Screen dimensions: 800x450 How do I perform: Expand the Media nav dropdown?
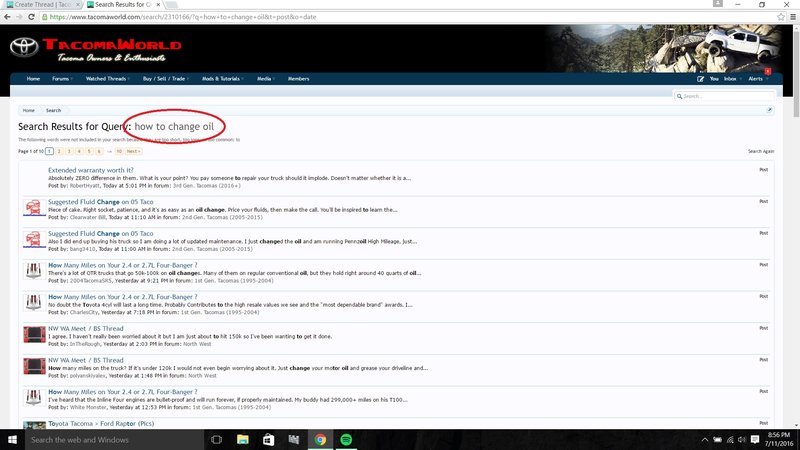[x=266, y=79]
